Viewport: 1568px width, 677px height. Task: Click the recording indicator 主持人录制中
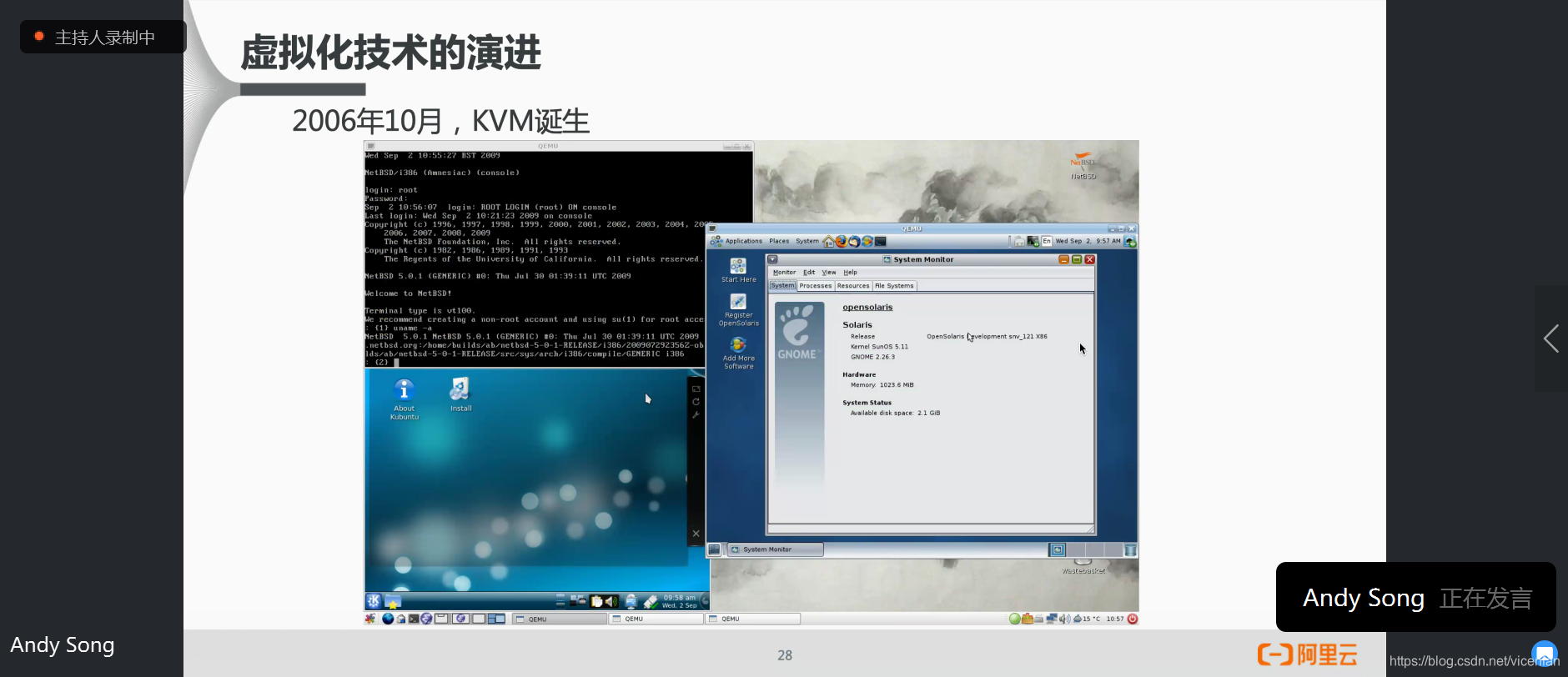[x=103, y=37]
